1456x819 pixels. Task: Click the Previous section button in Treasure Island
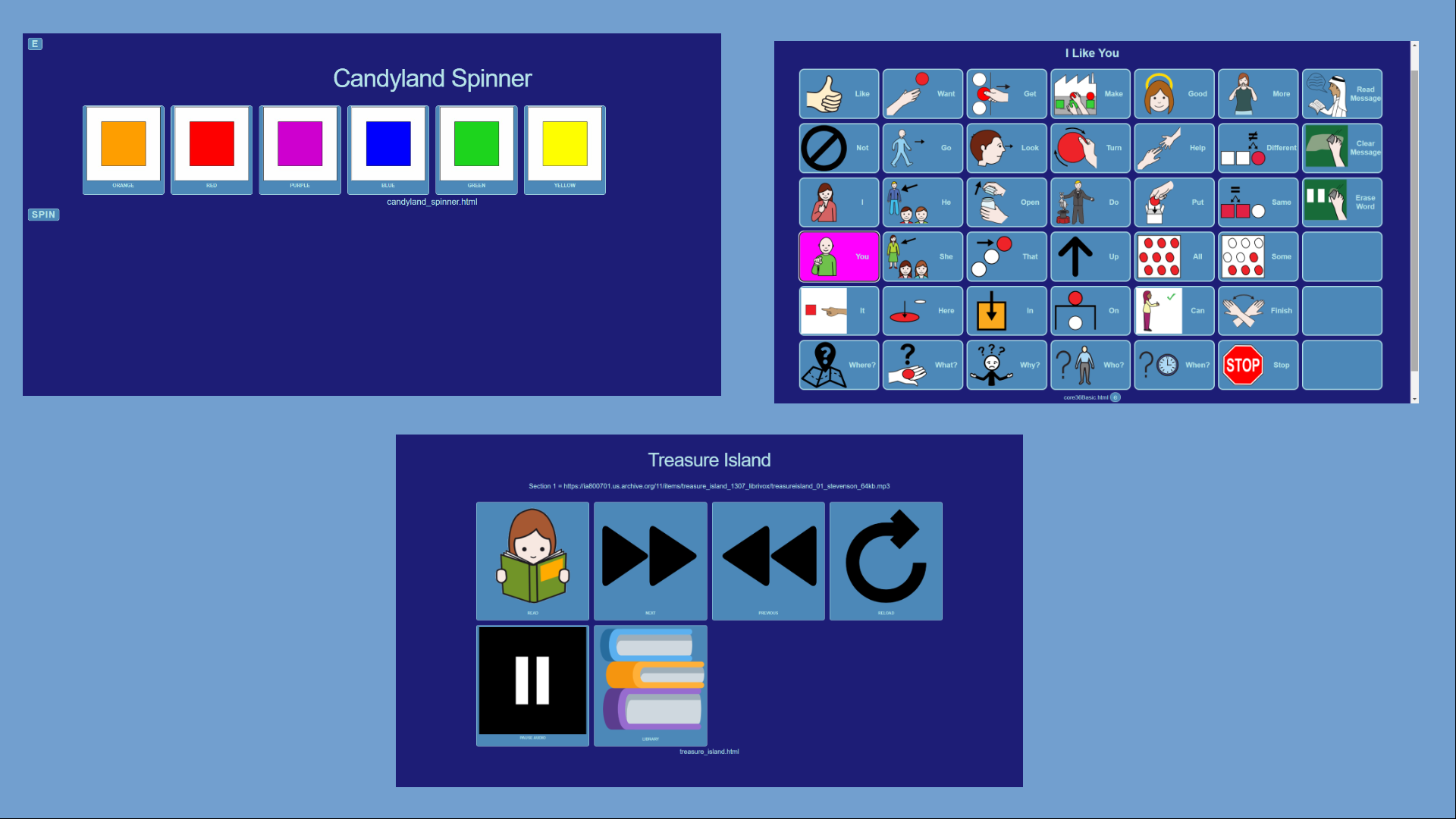768,560
